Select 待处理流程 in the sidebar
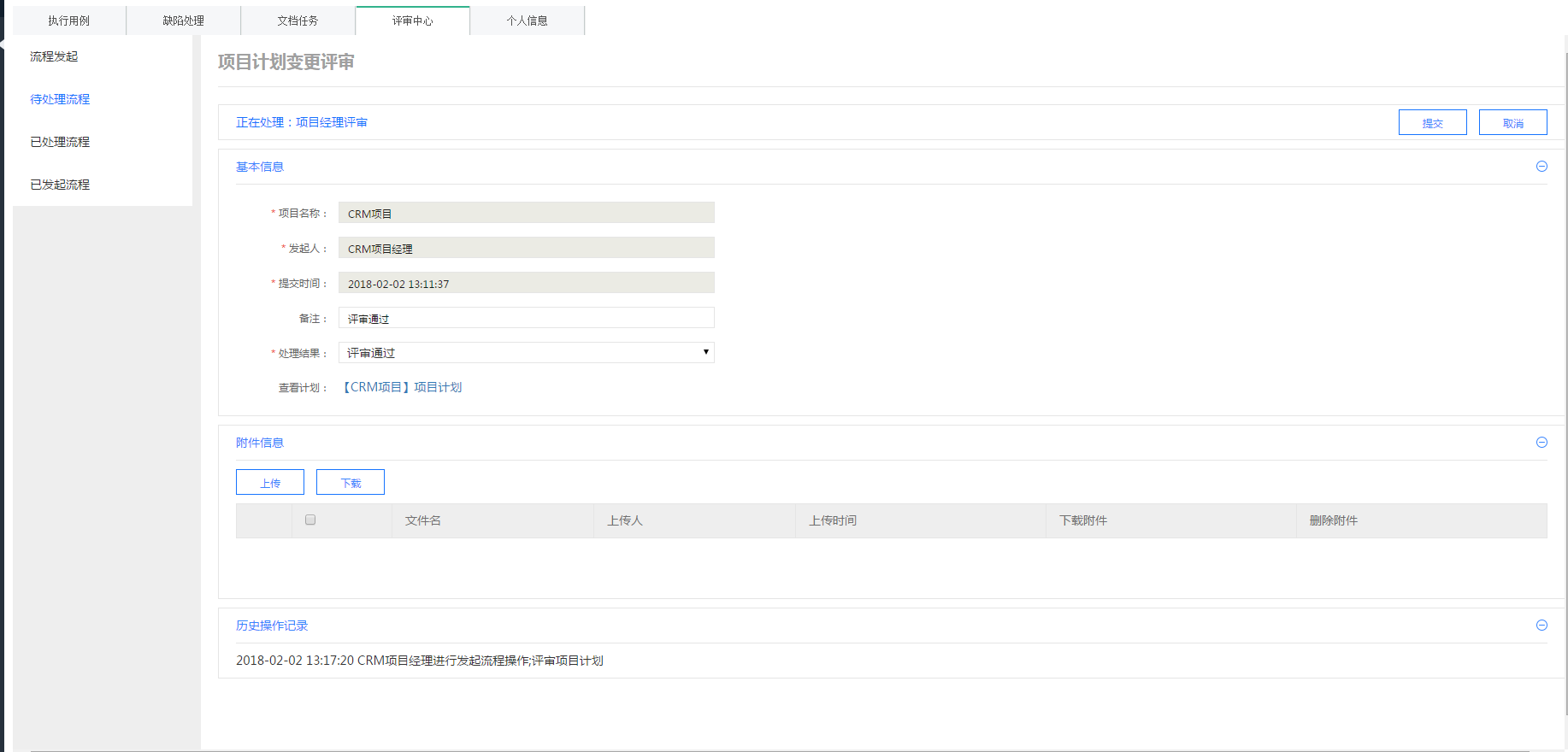Screen dimensions: 1568x752 60,99
